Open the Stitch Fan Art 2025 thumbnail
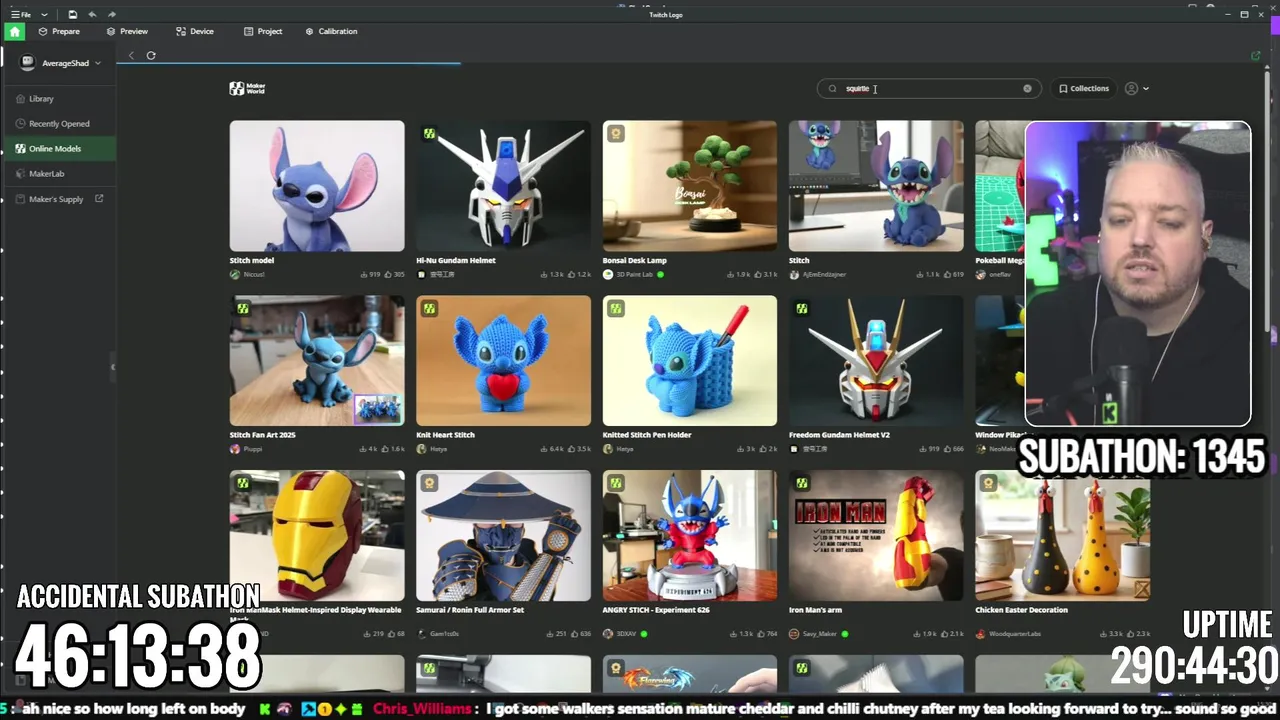The image size is (1280, 720). 317,361
